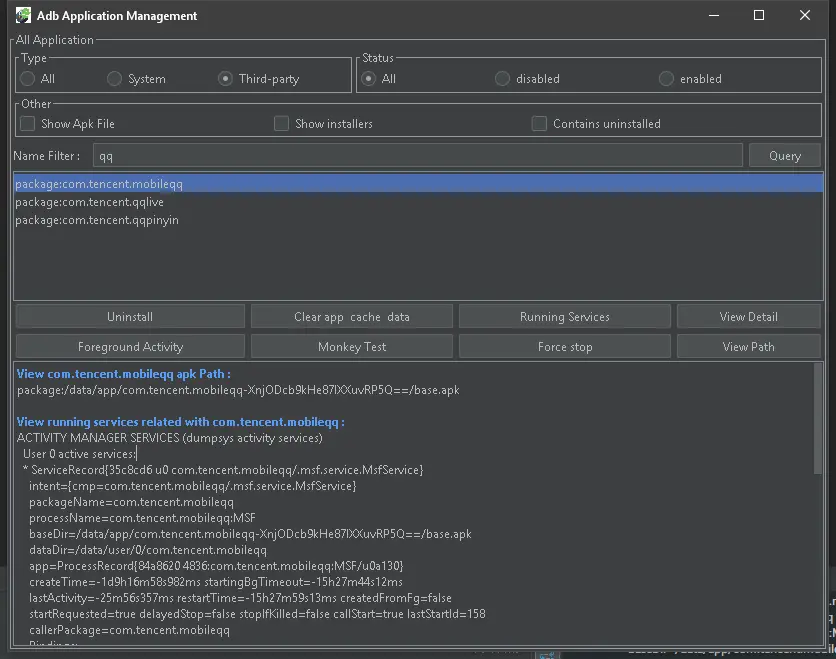Click the View Detail button
This screenshot has width=836, height=659.
pos(749,317)
